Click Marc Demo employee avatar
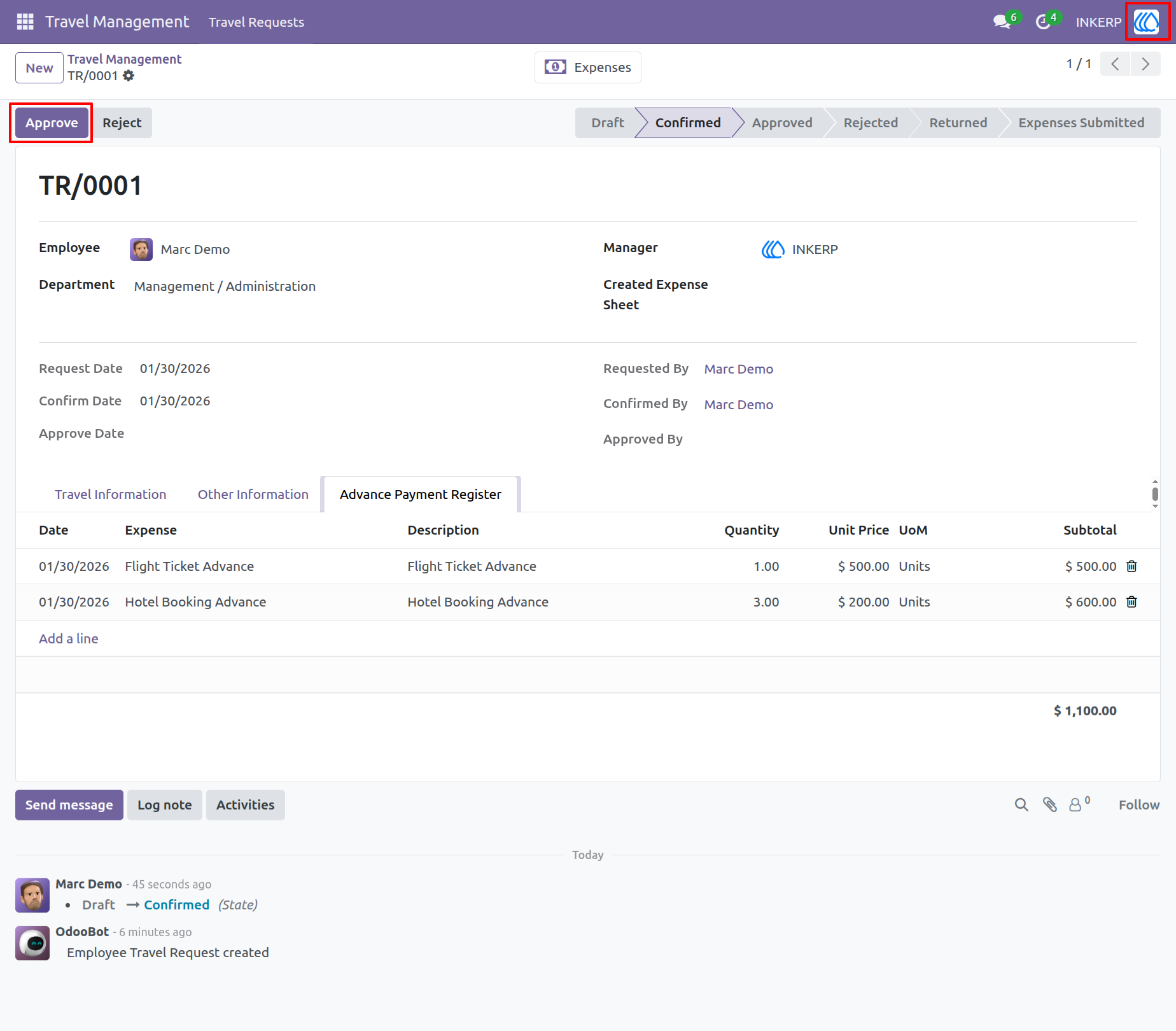Image resolution: width=1176 pixels, height=1031 pixels. [x=141, y=249]
